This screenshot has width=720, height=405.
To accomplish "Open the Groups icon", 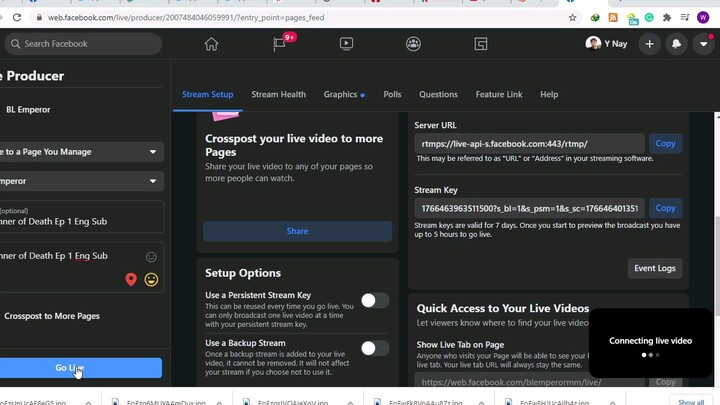I will [x=413, y=44].
